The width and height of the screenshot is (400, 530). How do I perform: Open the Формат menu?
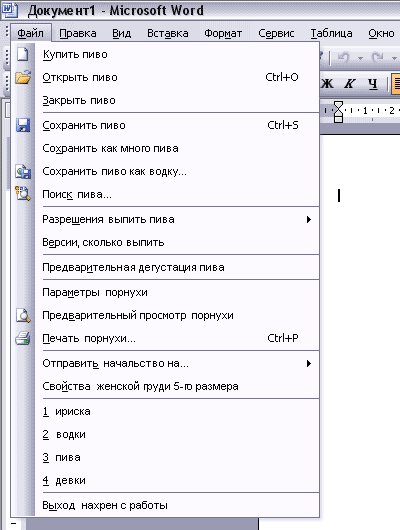click(223, 33)
